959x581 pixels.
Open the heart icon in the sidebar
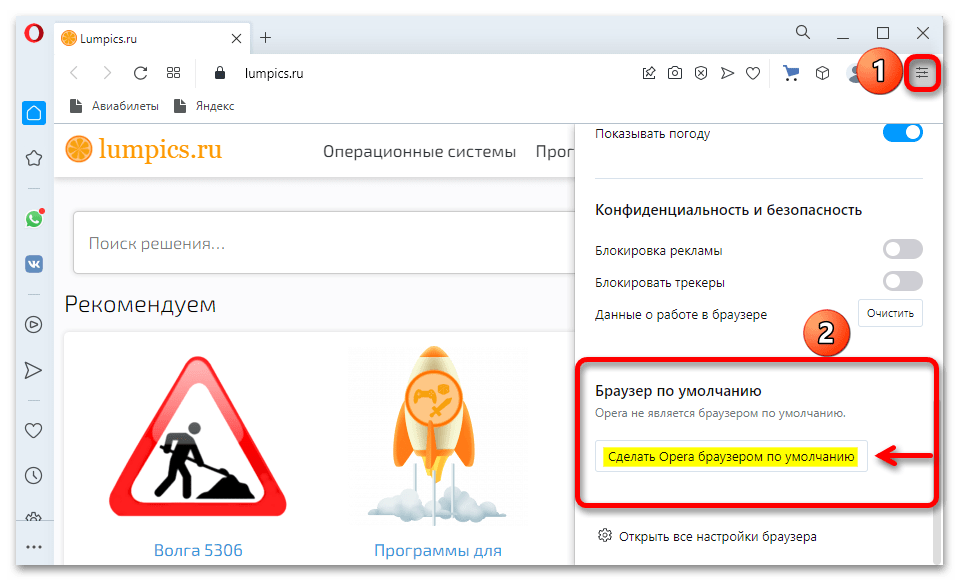(x=34, y=431)
